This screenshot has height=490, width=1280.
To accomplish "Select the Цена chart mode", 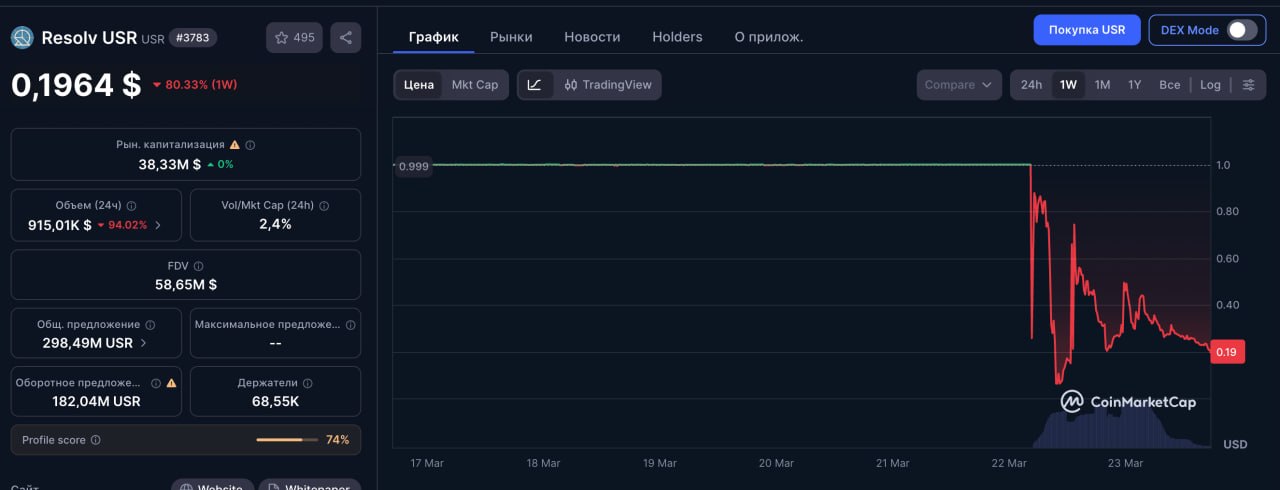I will [419, 85].
